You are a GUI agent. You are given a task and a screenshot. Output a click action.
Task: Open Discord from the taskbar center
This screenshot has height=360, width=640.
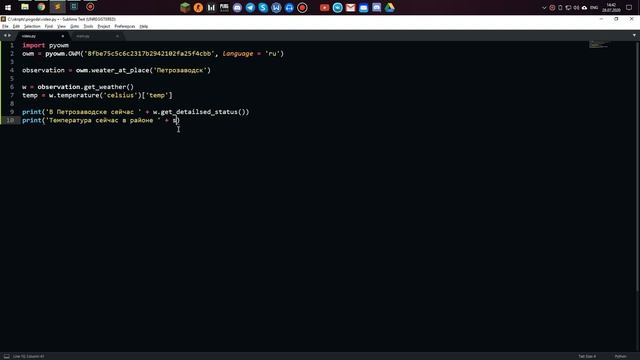pos(237,7)
